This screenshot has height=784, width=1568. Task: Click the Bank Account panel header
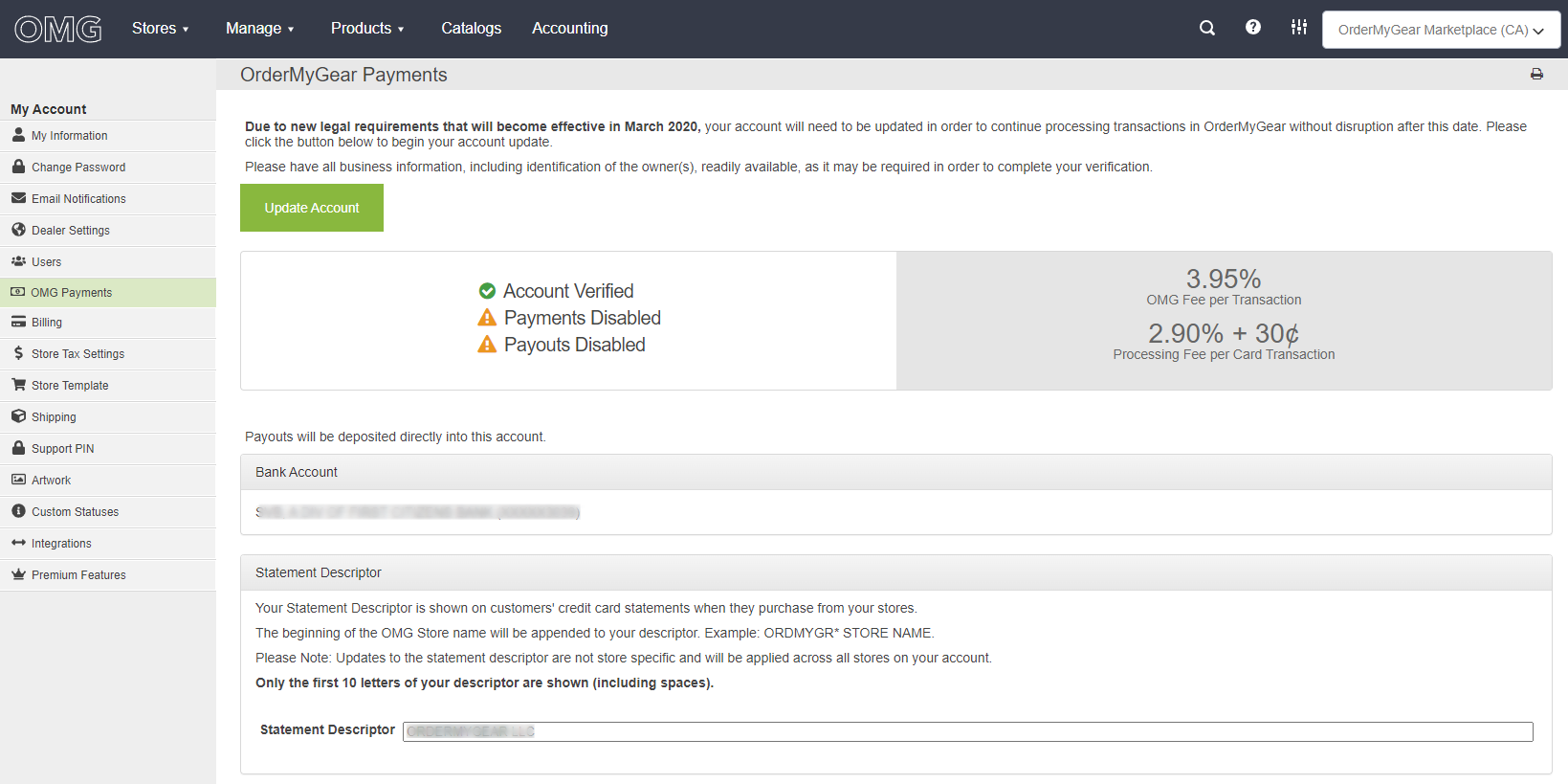895,472
